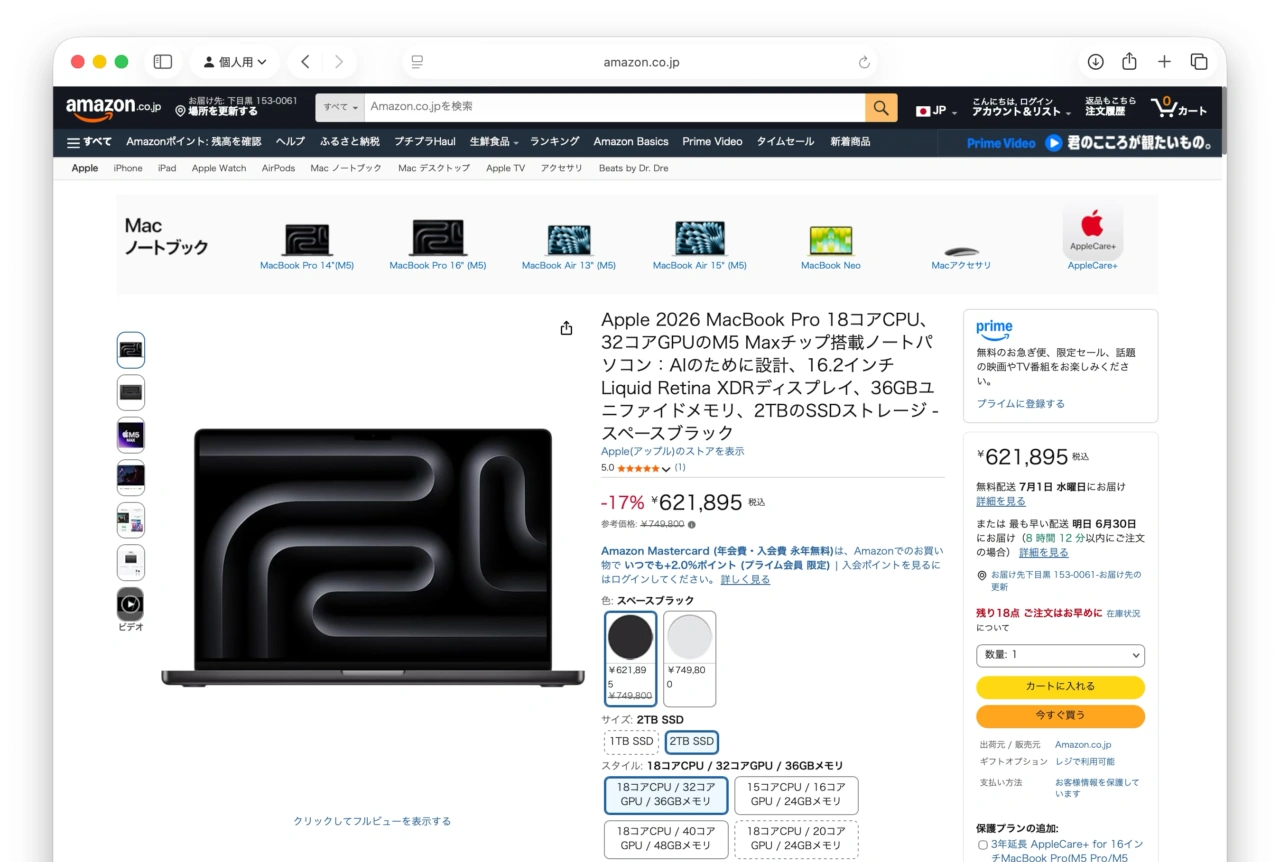Click the orange search magnifier button

coord(881,108)
